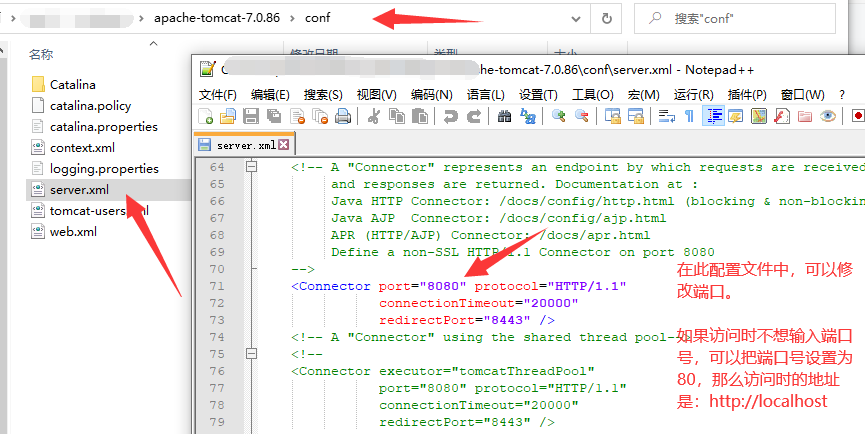Open the 语言(L) menu
This screenshot has height=434, width=865.
click(x=485, y=95)
